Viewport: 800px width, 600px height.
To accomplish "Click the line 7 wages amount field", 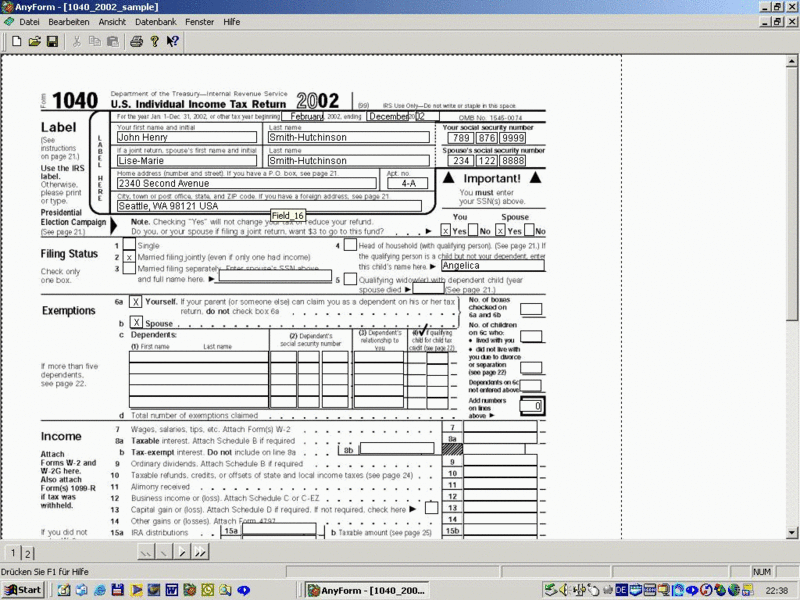I will pos(500,427).
